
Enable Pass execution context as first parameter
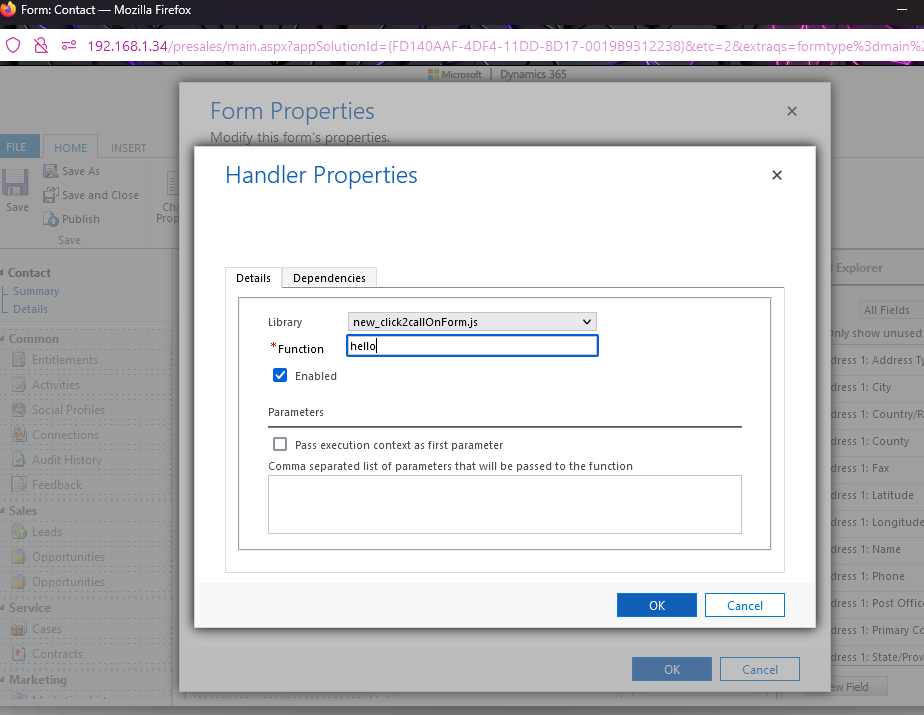[280, 445]
